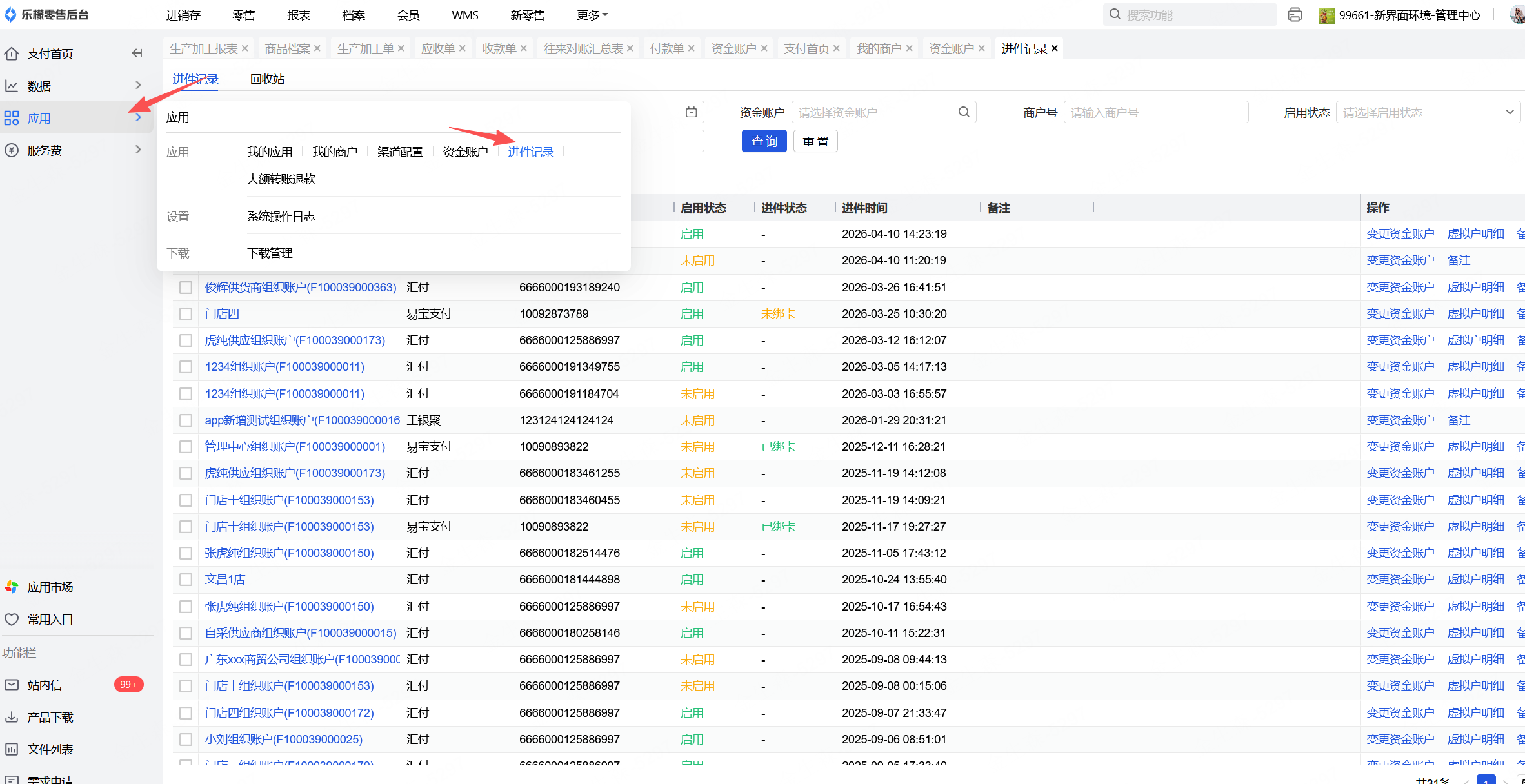Check the box for 门店四 row

pos(186,314)
